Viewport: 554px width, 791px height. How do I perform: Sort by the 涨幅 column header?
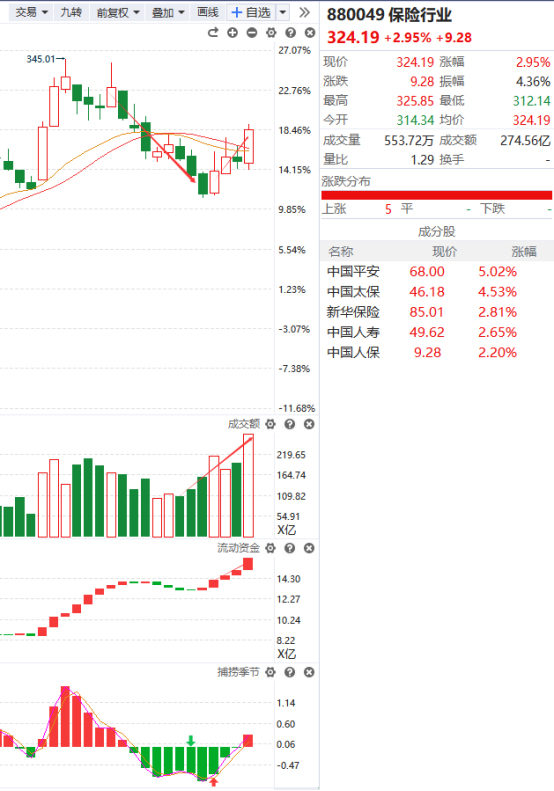pos(524,252)
